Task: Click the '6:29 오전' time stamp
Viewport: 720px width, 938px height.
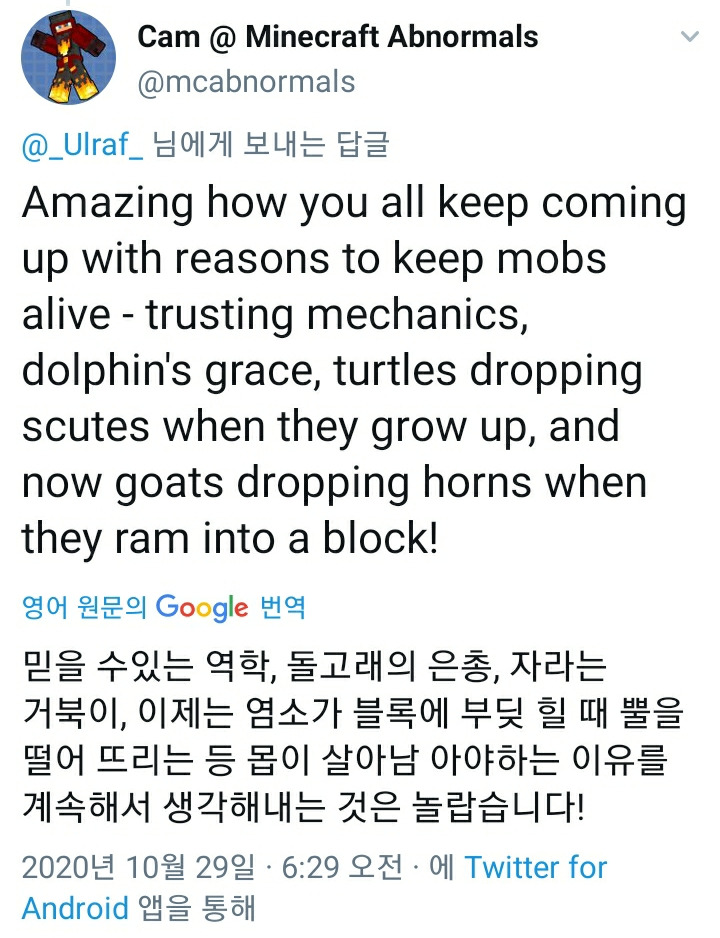Action: [x=343, y=867]
